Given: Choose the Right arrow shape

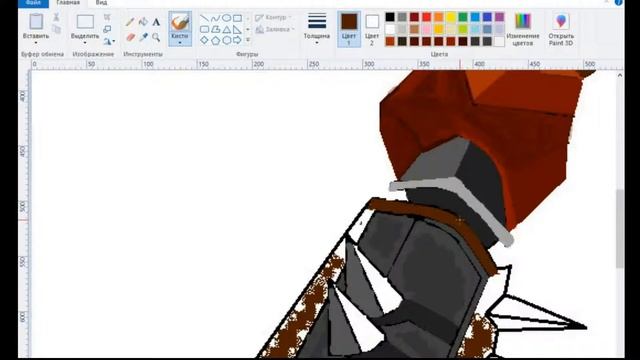Looking at the screenshot, I should pos(238,40).
